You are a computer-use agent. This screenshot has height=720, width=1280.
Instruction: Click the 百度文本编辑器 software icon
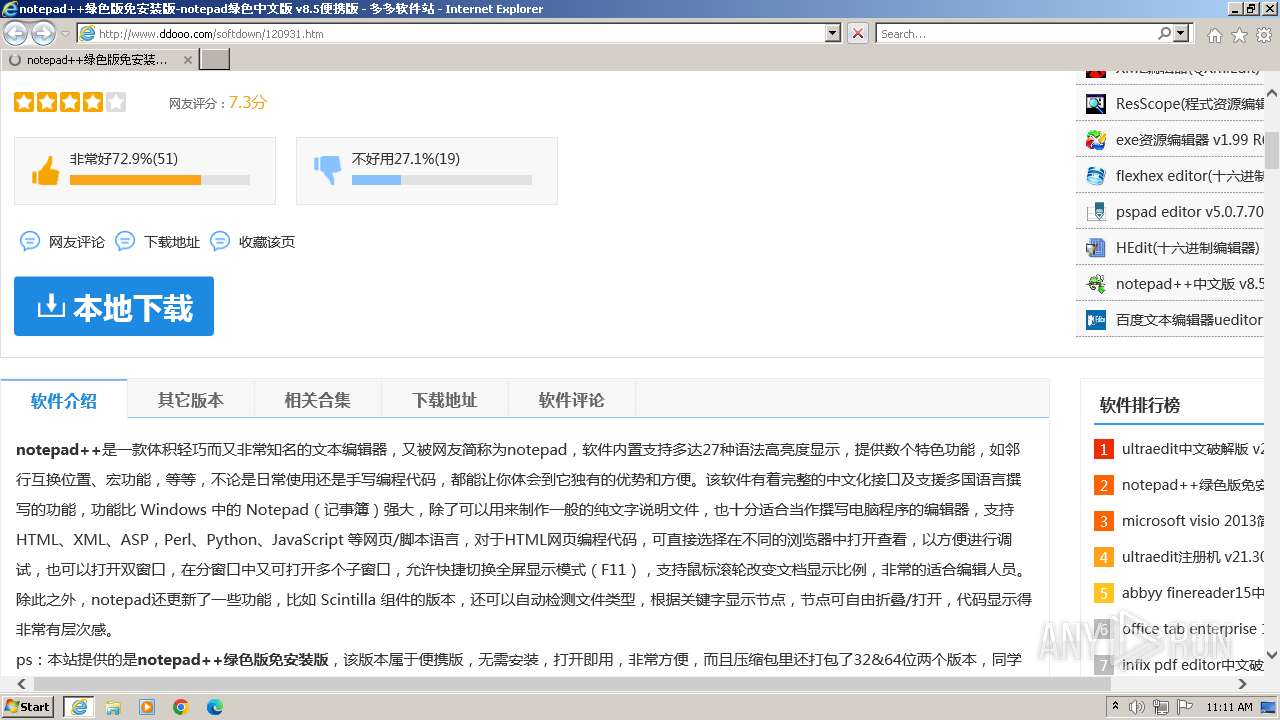pos(1096,320)
